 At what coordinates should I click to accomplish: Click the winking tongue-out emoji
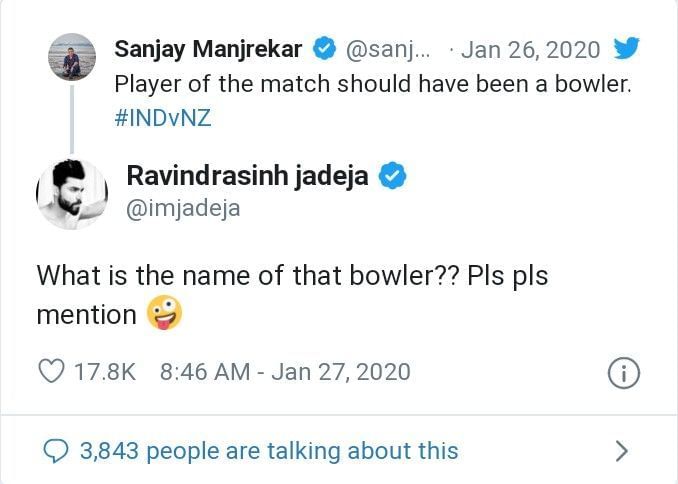click(164, 315)
